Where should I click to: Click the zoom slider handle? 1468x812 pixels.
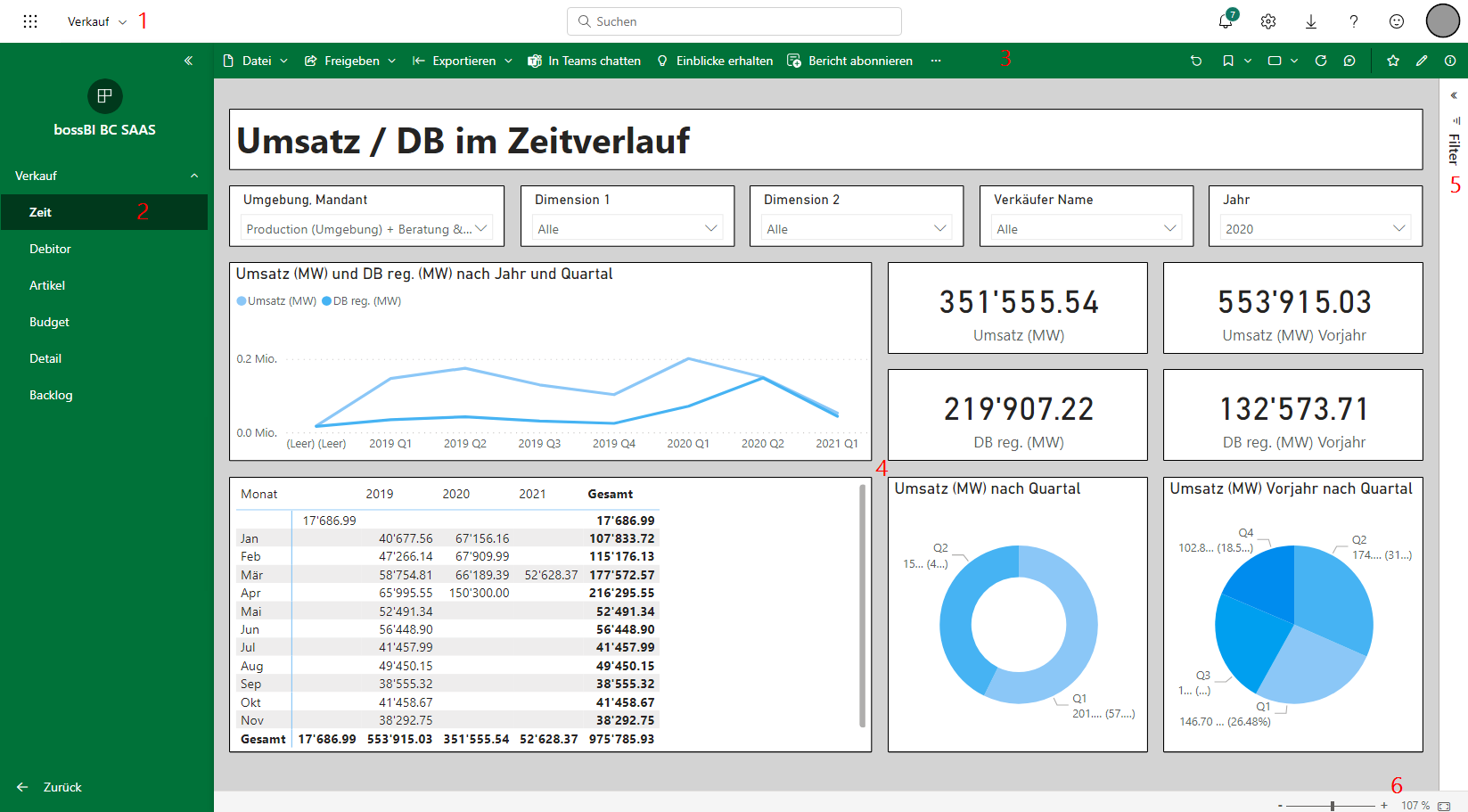point(1333,806)
